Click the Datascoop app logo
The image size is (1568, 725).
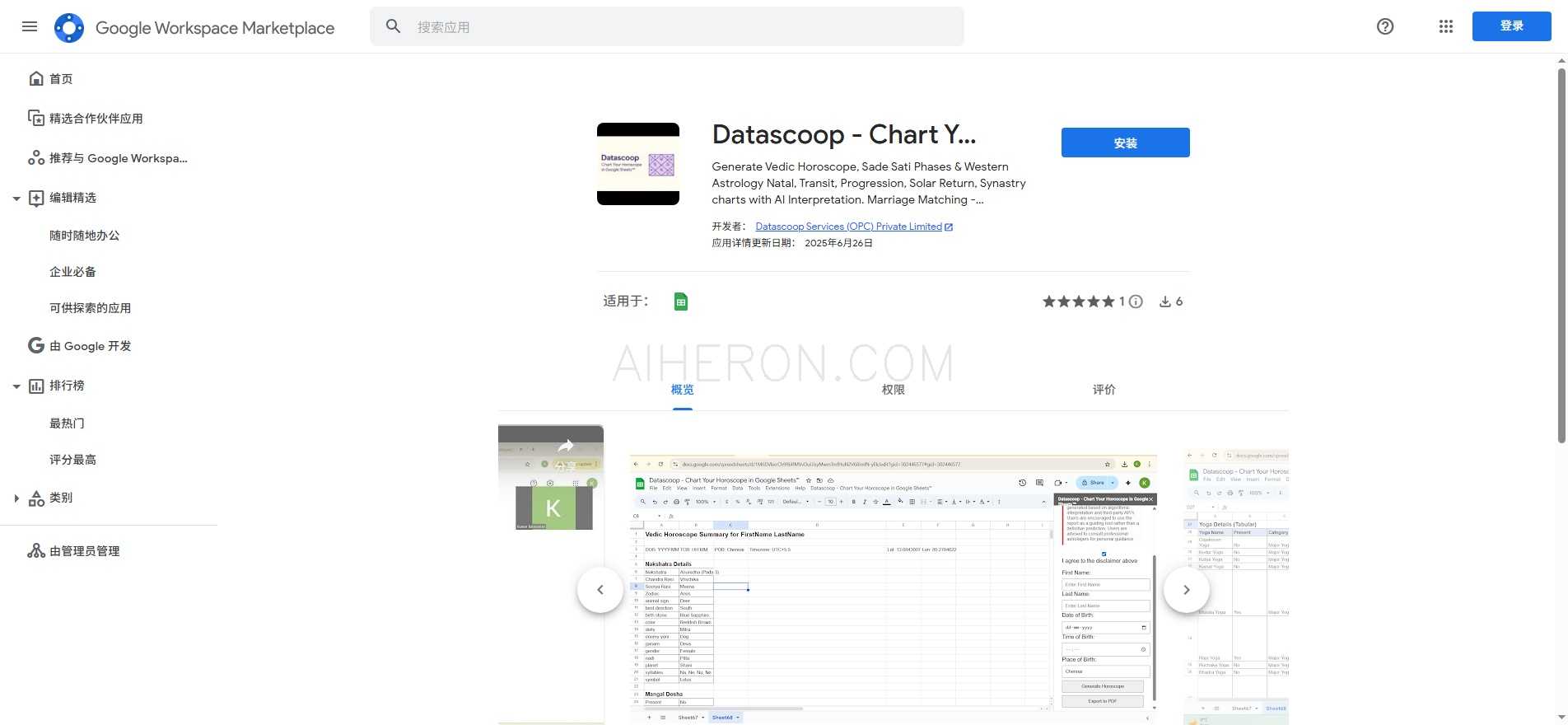[x=638, y=164]
